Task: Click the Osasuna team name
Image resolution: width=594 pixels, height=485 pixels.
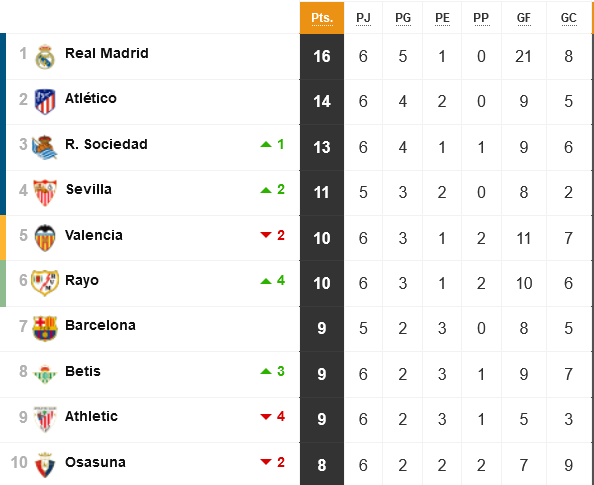Action: pyautogui.click(x=95, y=462)
